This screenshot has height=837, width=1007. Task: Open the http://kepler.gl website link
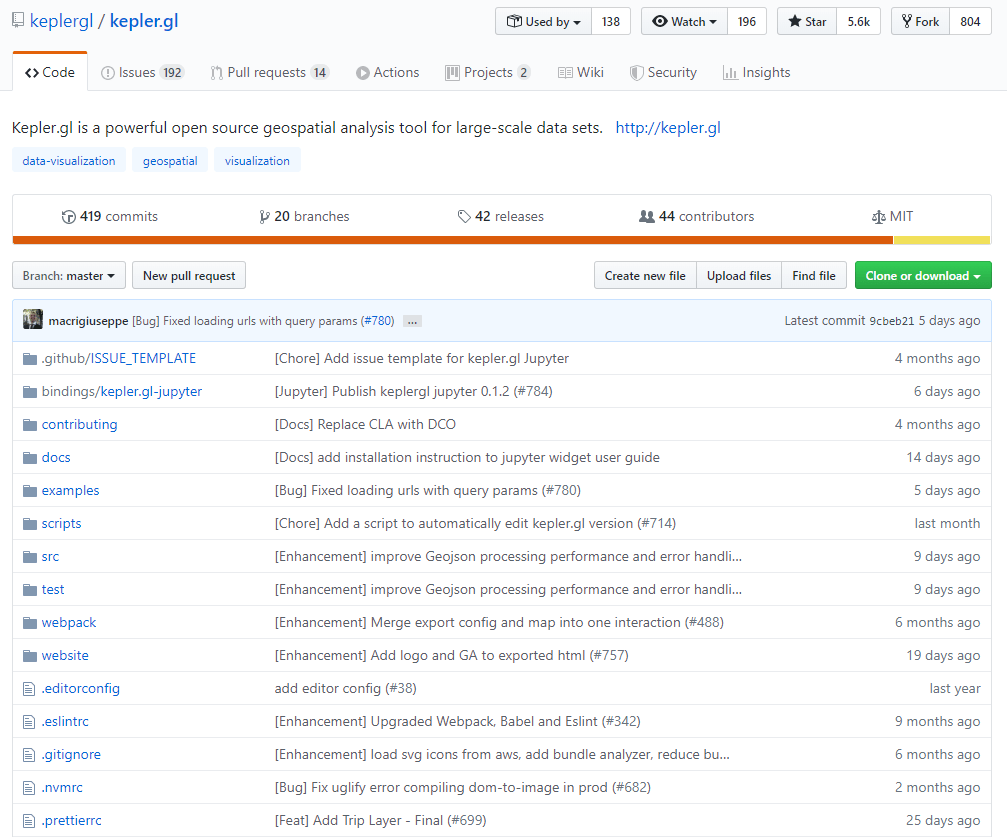click(x=667, y=128)
